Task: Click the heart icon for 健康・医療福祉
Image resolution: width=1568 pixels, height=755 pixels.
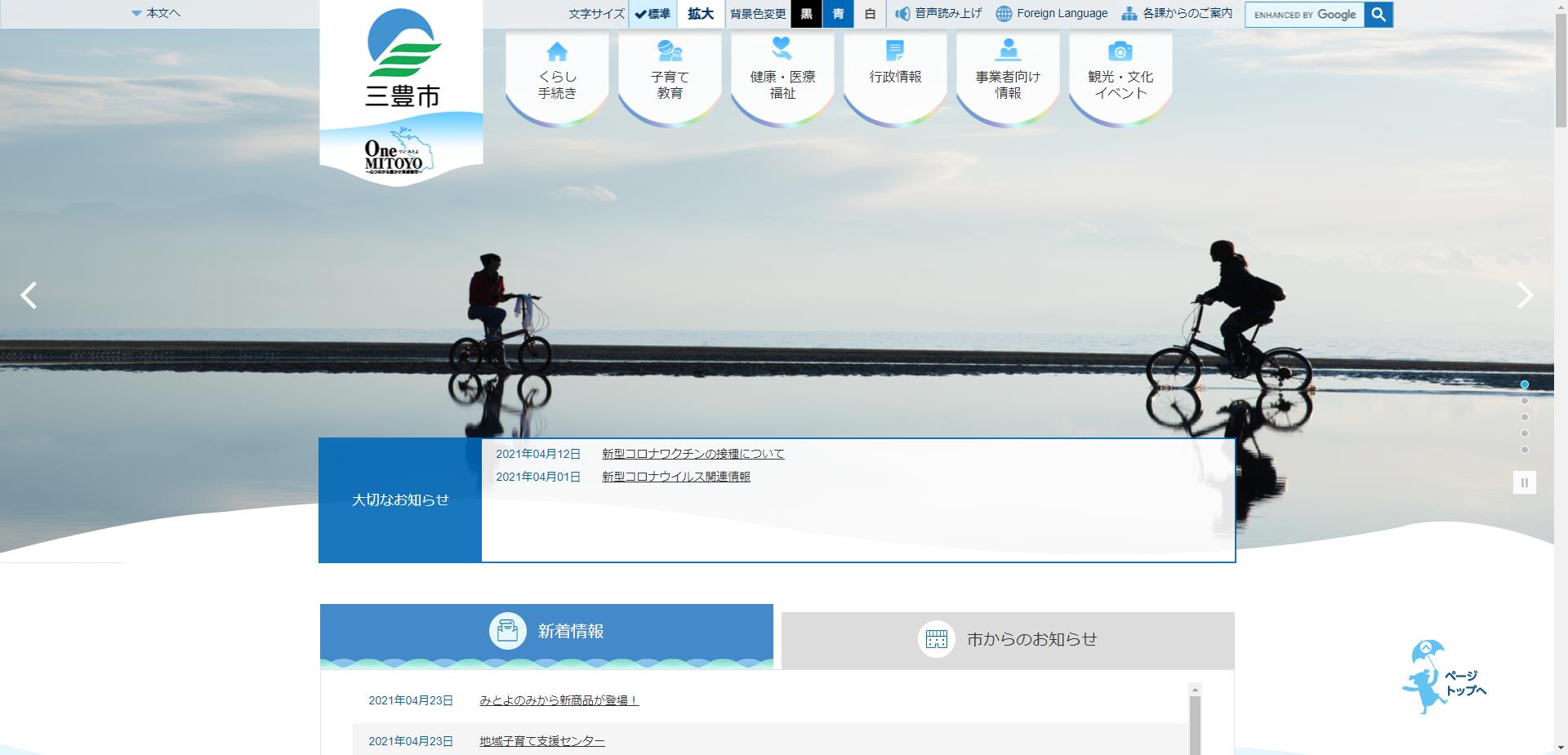Action: coord(782,49)
